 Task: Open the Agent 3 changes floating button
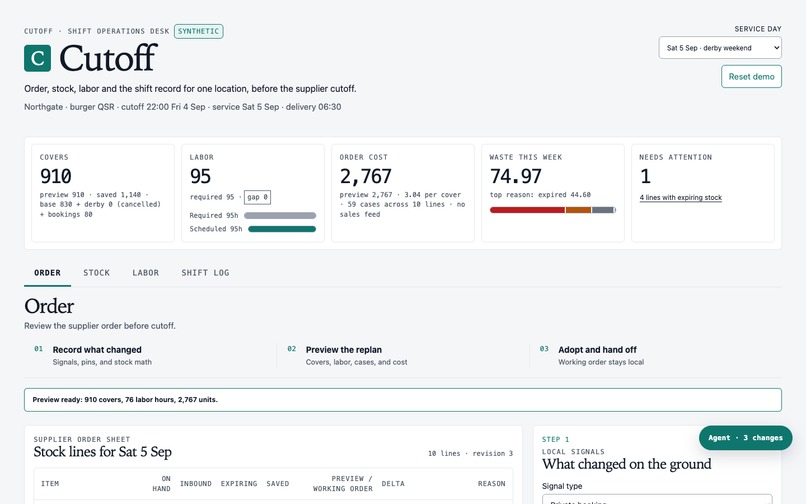tap(745, 438)
